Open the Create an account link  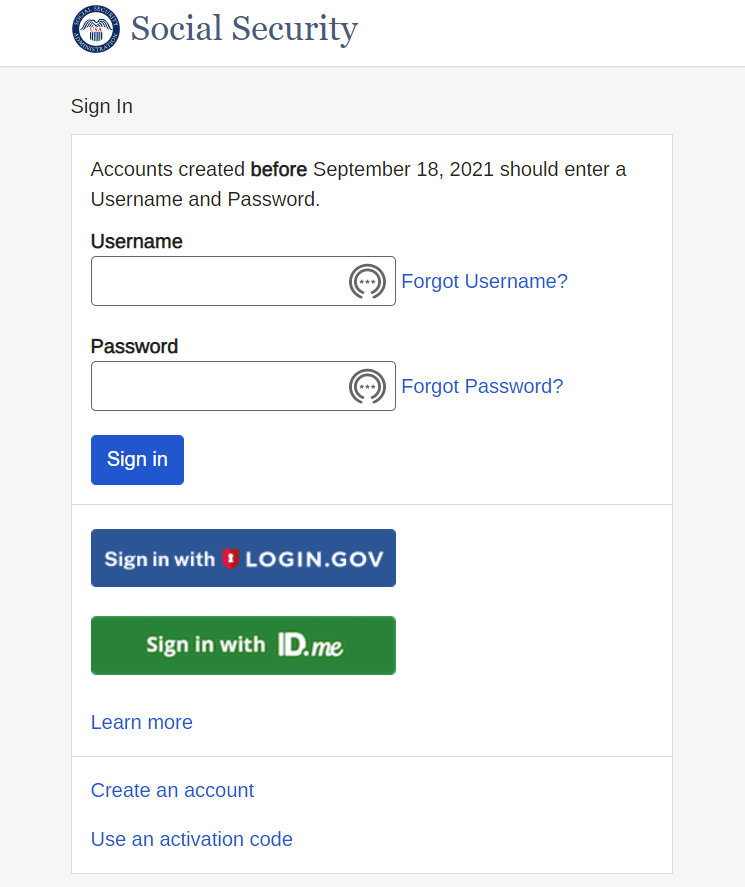click(x=173, y=790)
